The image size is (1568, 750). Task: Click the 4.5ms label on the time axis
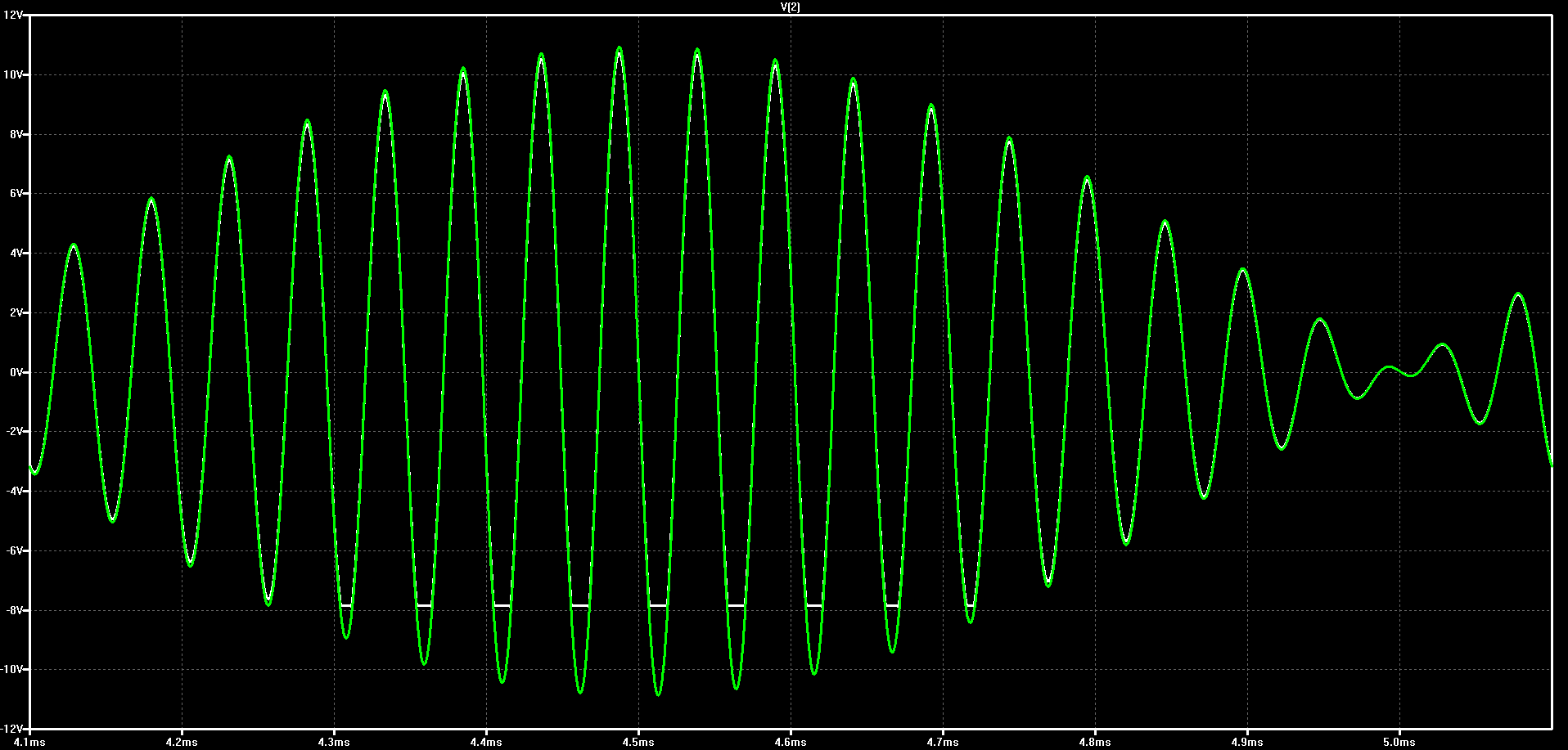point(638,743)
